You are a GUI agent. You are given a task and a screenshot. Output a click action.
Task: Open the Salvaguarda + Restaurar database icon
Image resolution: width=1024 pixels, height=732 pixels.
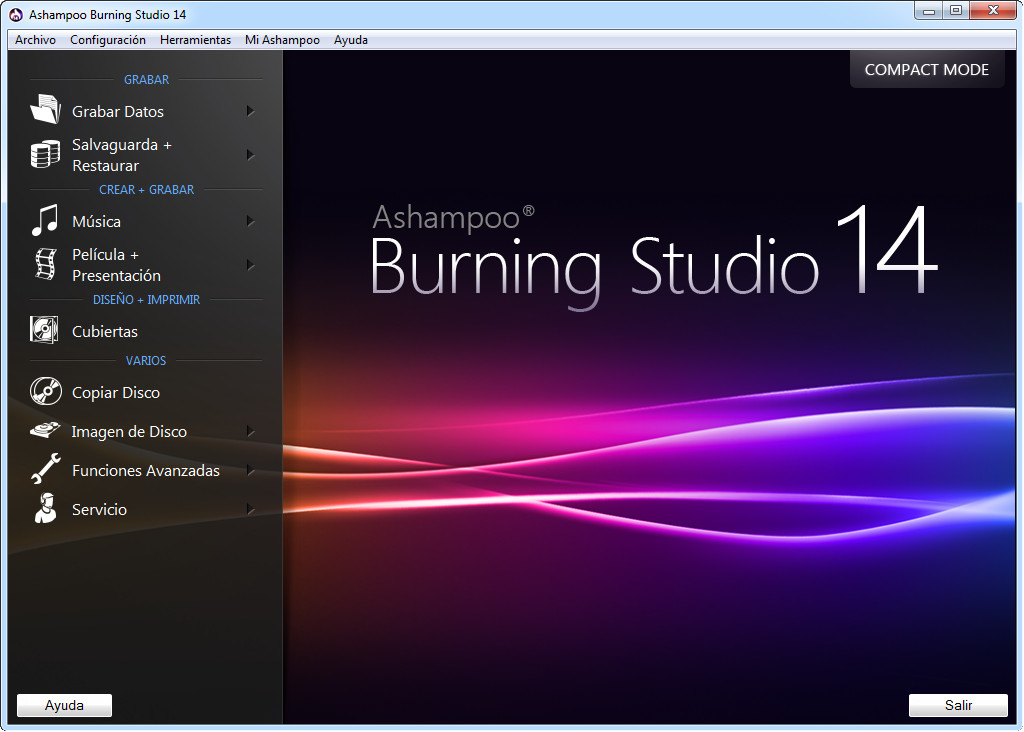pos(45,155)
